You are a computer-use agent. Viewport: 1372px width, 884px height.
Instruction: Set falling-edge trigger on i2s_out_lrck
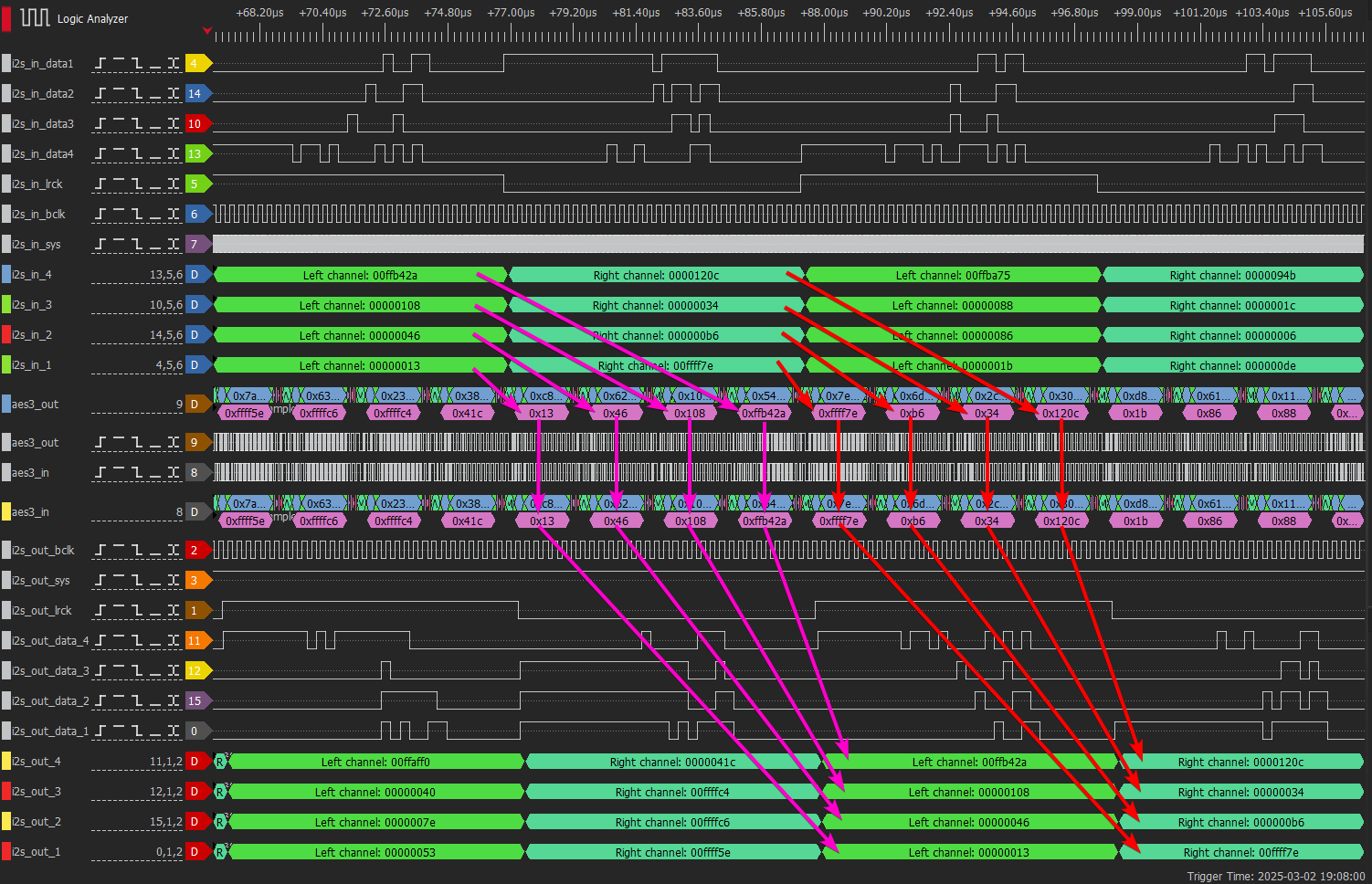[x=137, y=611]
